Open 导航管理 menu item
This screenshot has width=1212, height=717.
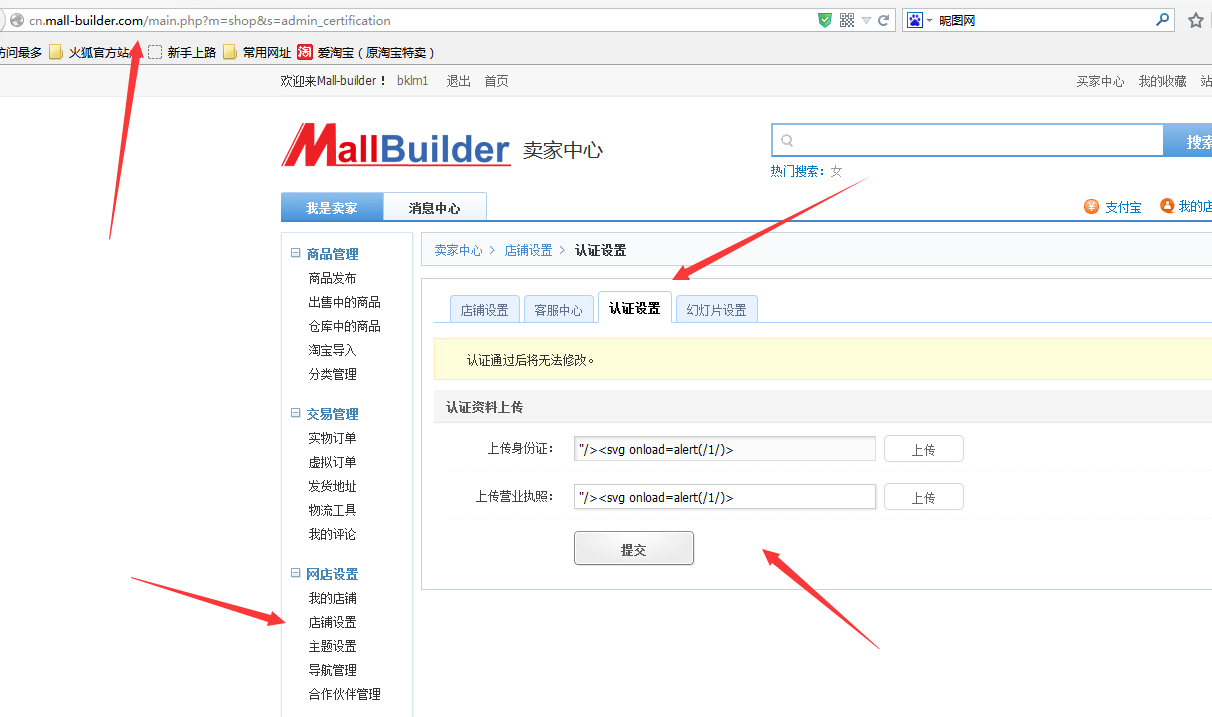332,670
